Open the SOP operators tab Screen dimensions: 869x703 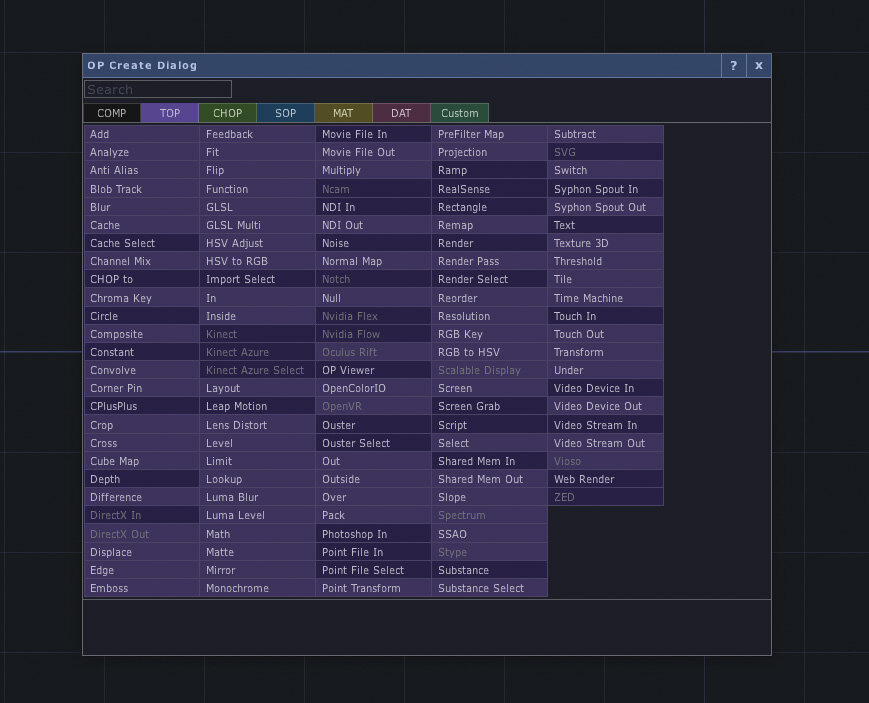pos(286,113)
